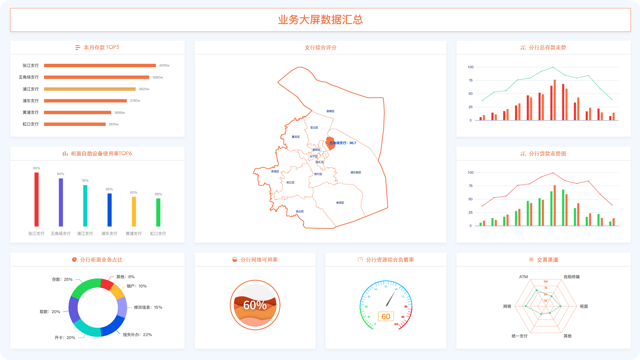Select the 嘉定区 region on the map

[x=296, y=137]
